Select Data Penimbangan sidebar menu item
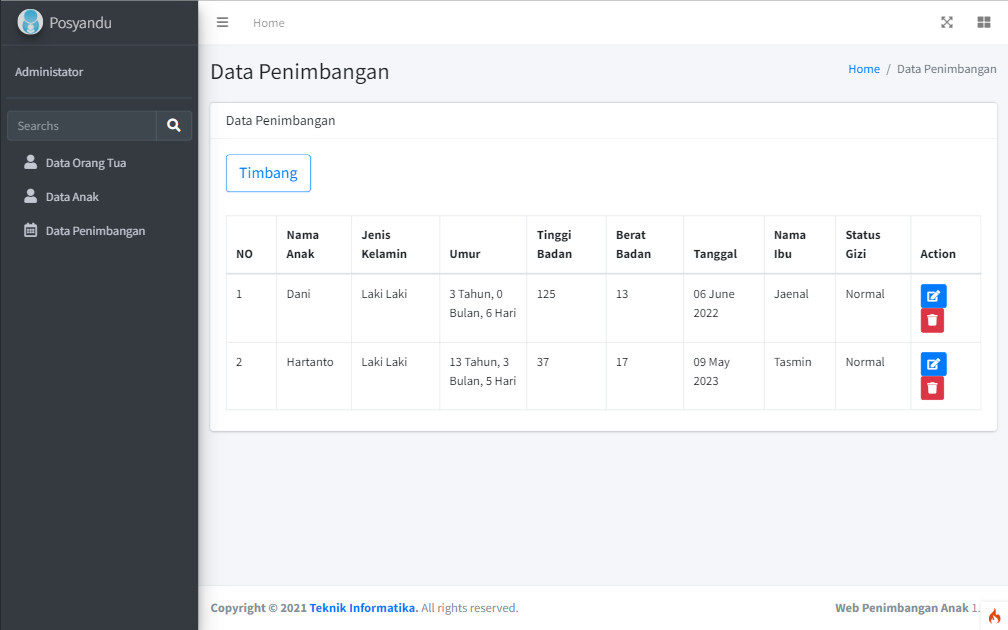The image size is (1008, 630). click(95, 231)
